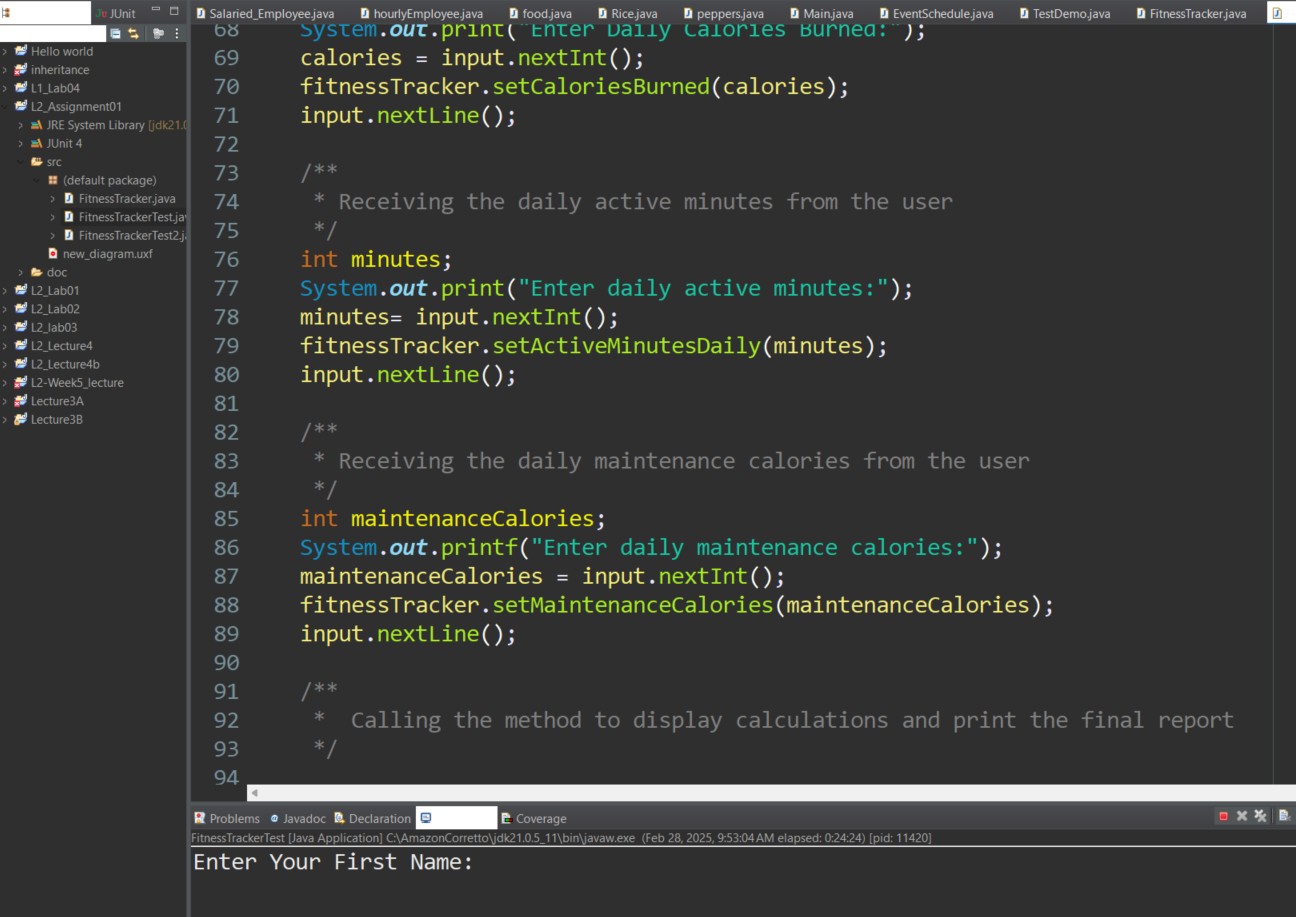Click the Remove Launch X icon in console
The height and width of the screenshot is (917, 1296).
1242,817
